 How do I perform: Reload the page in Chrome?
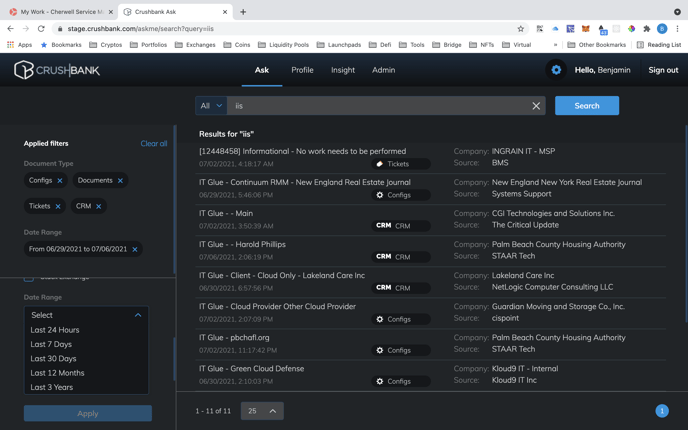41,29
